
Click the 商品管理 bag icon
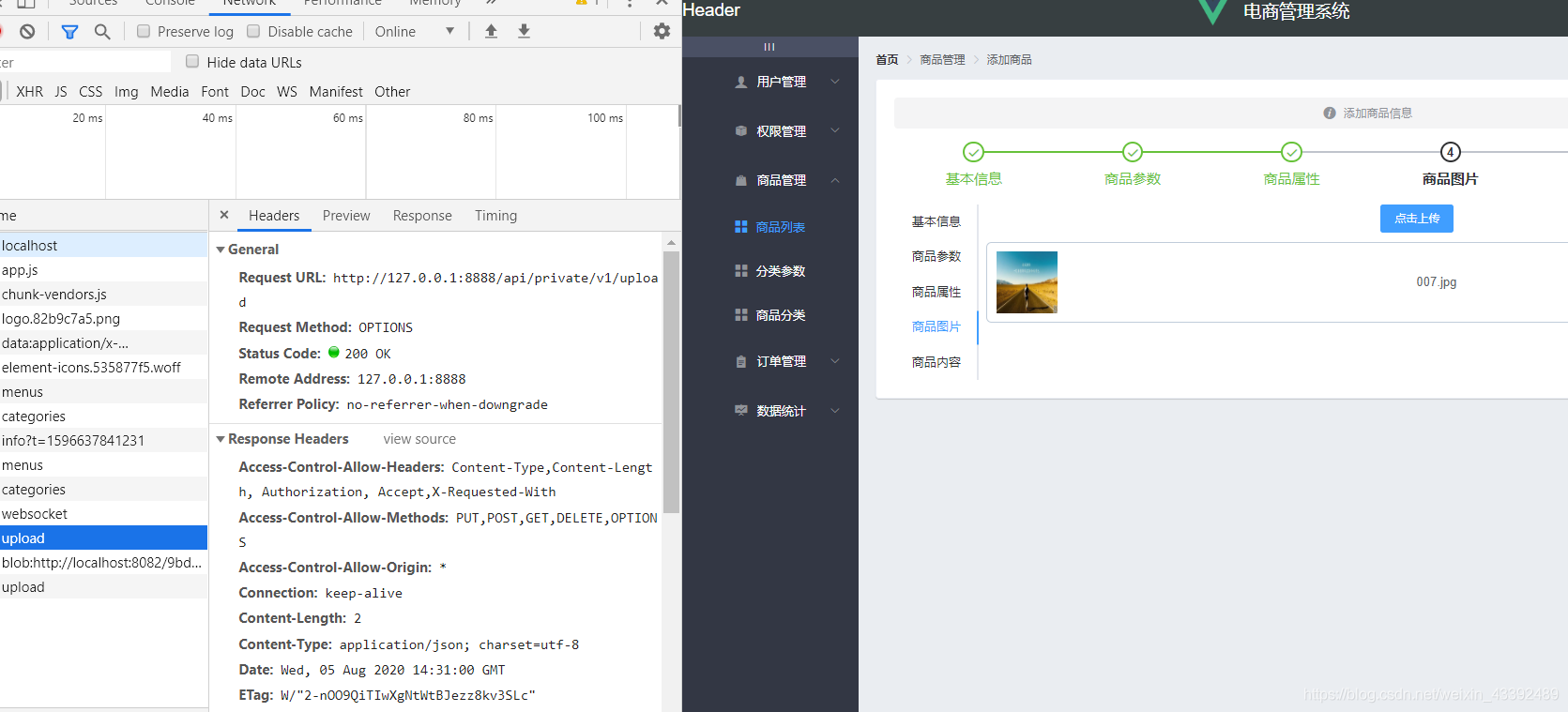coord(741,180)
